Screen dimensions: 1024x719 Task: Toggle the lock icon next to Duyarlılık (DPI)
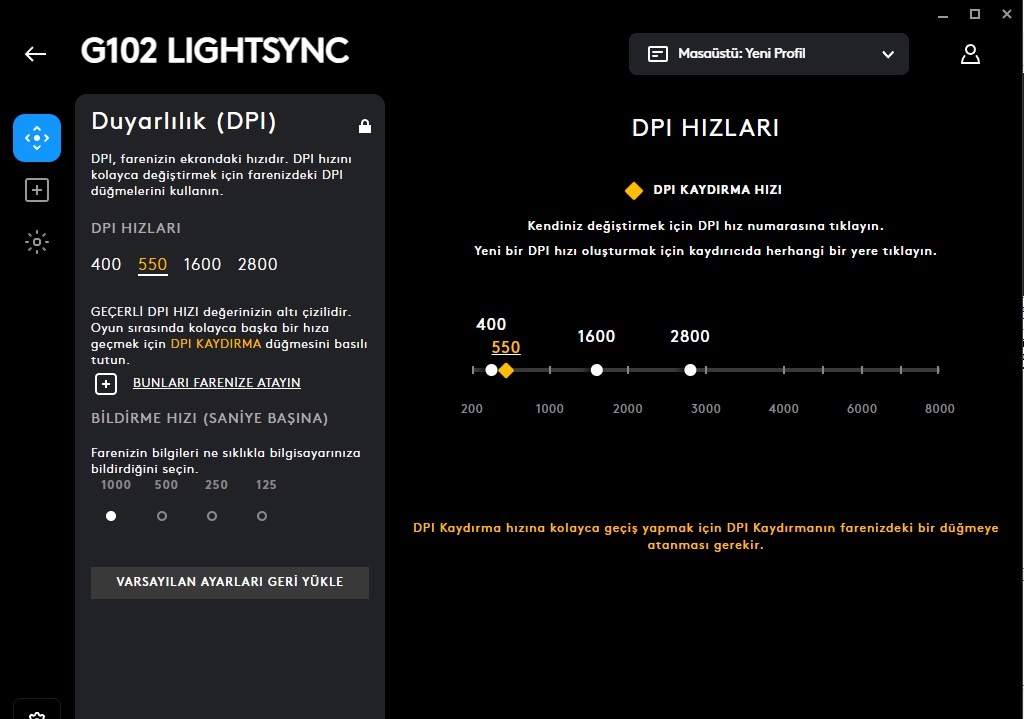365,126
